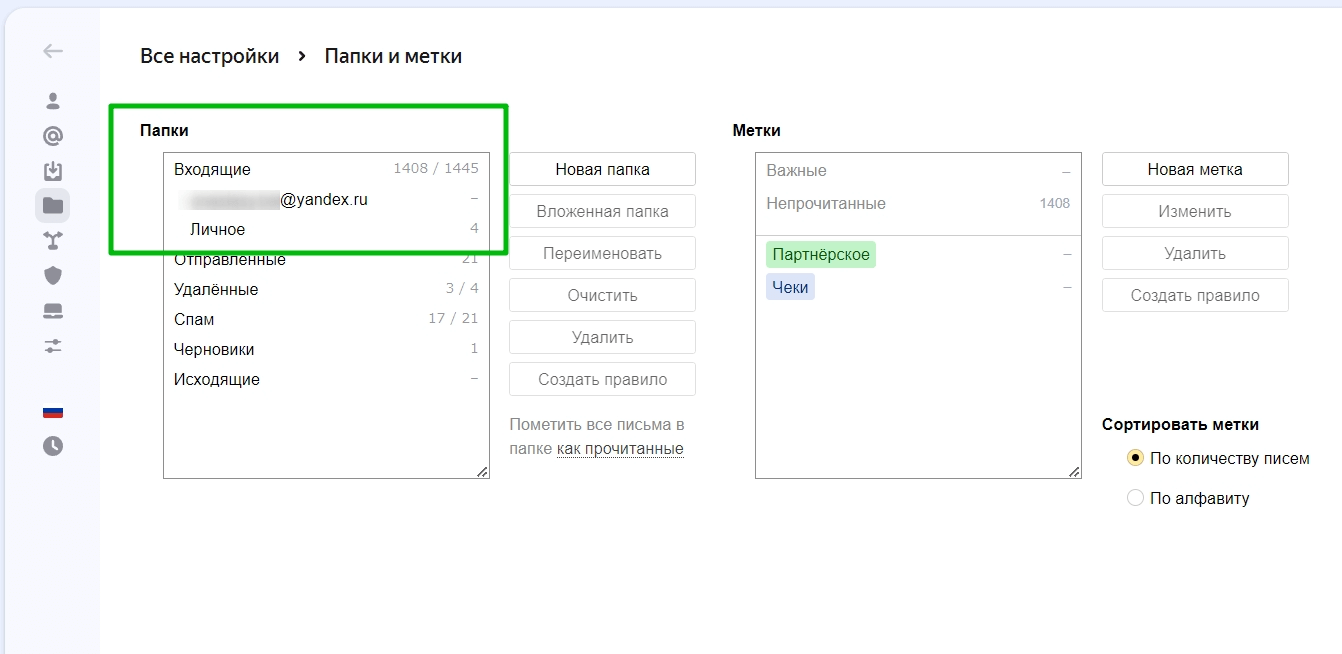1342x654 pixels.
Task: Open mail rules branching-arrows icon
Action: (x=53, y=240)
